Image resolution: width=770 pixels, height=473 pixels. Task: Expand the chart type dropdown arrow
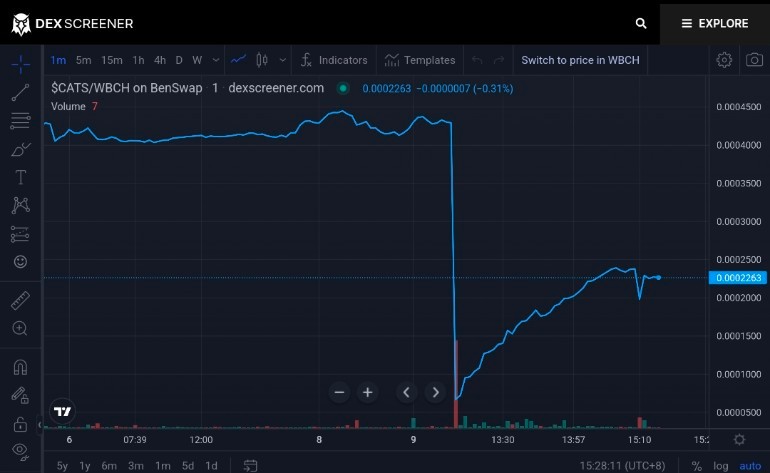282,60
